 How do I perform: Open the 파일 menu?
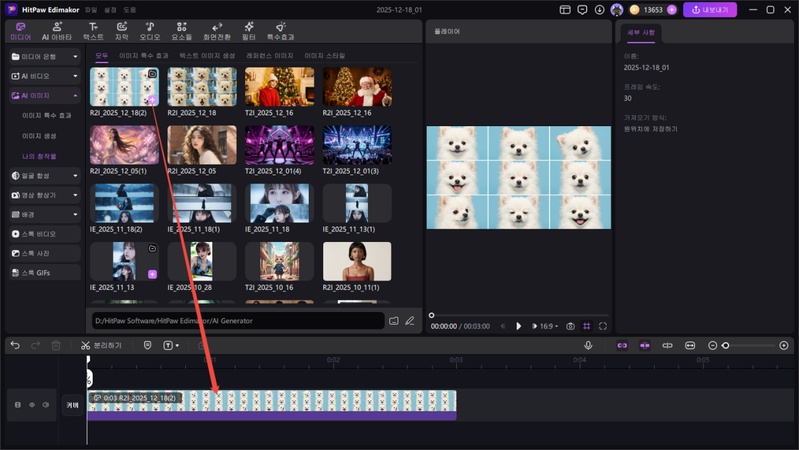pyautogui.click(x=91, y=10)
